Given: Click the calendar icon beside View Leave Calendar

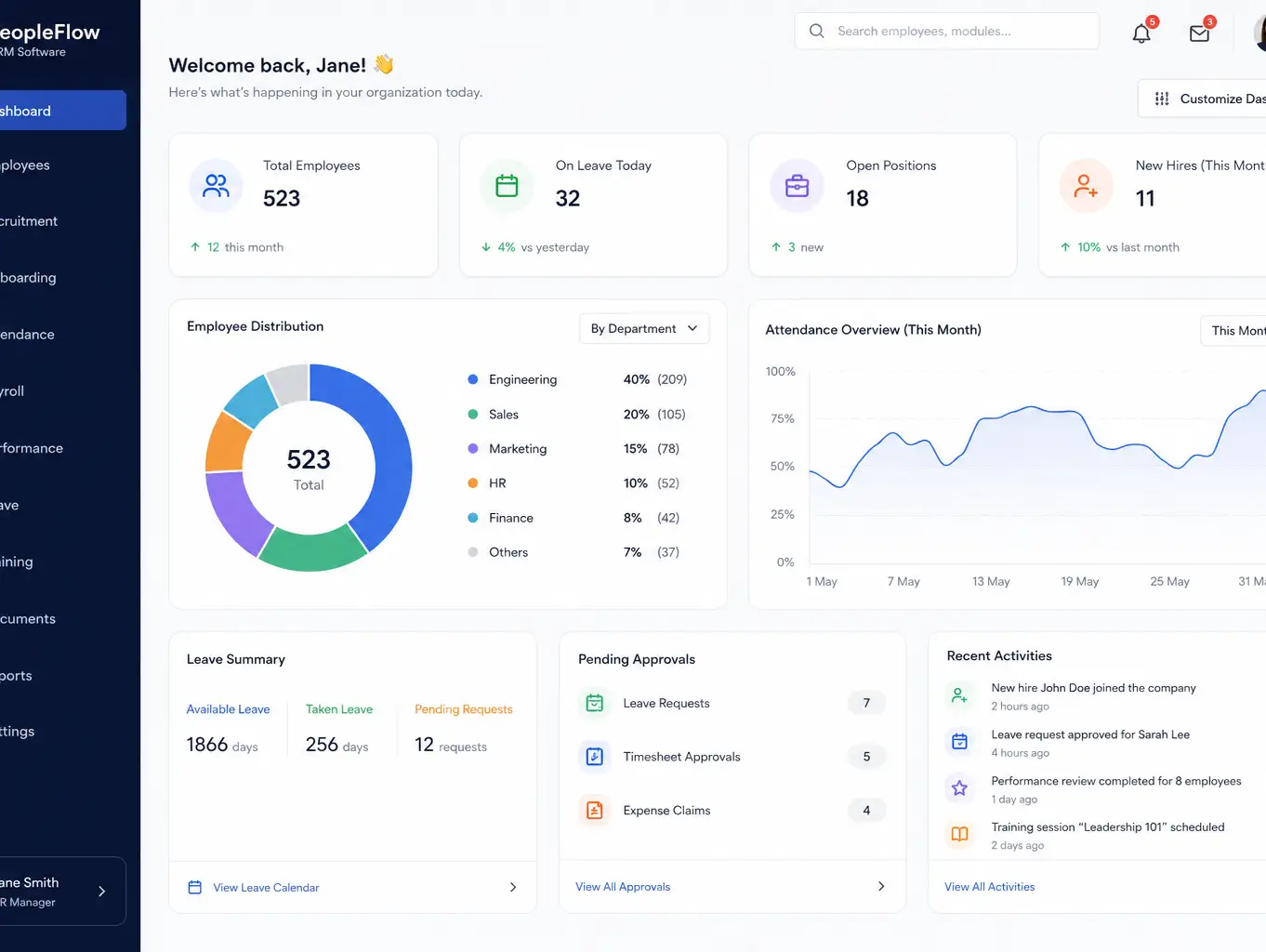Looking at the screenshot, I should (x=195, y=888).
